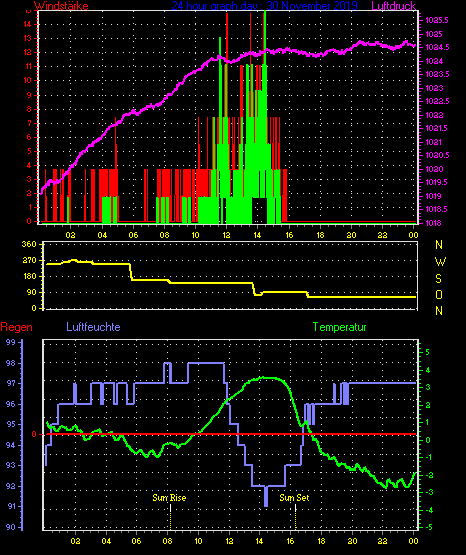Screen dimensions: 466x555
Task: Click Luftfeuchte axis value 98
Action: [11, 364]
